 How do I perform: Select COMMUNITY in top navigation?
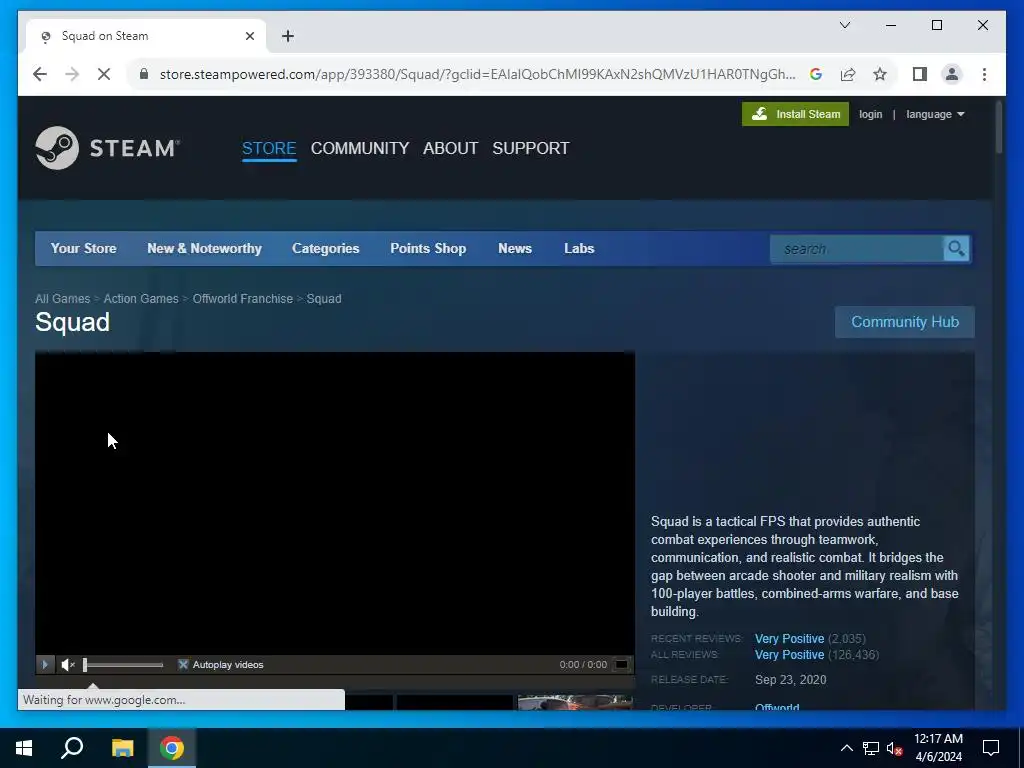360,148
